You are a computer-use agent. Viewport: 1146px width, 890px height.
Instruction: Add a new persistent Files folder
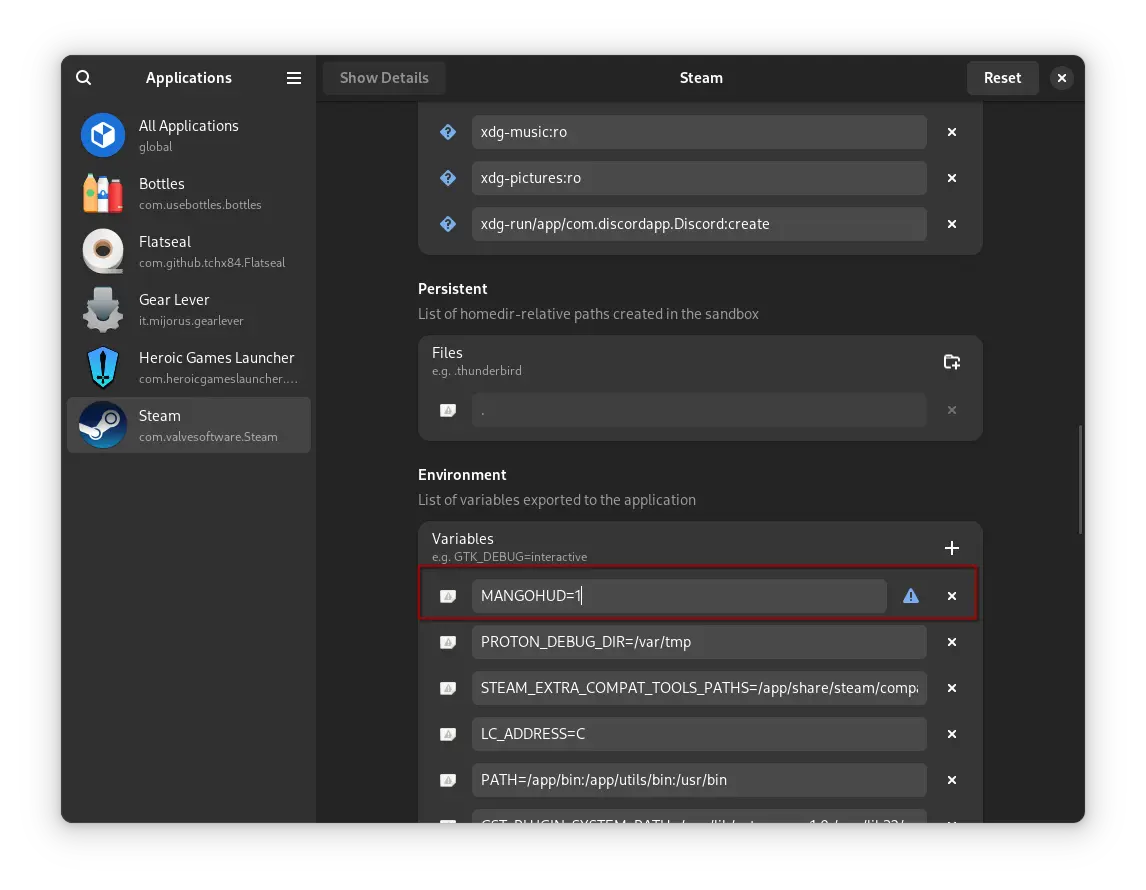pyautogui.click(x=952, y=362)
